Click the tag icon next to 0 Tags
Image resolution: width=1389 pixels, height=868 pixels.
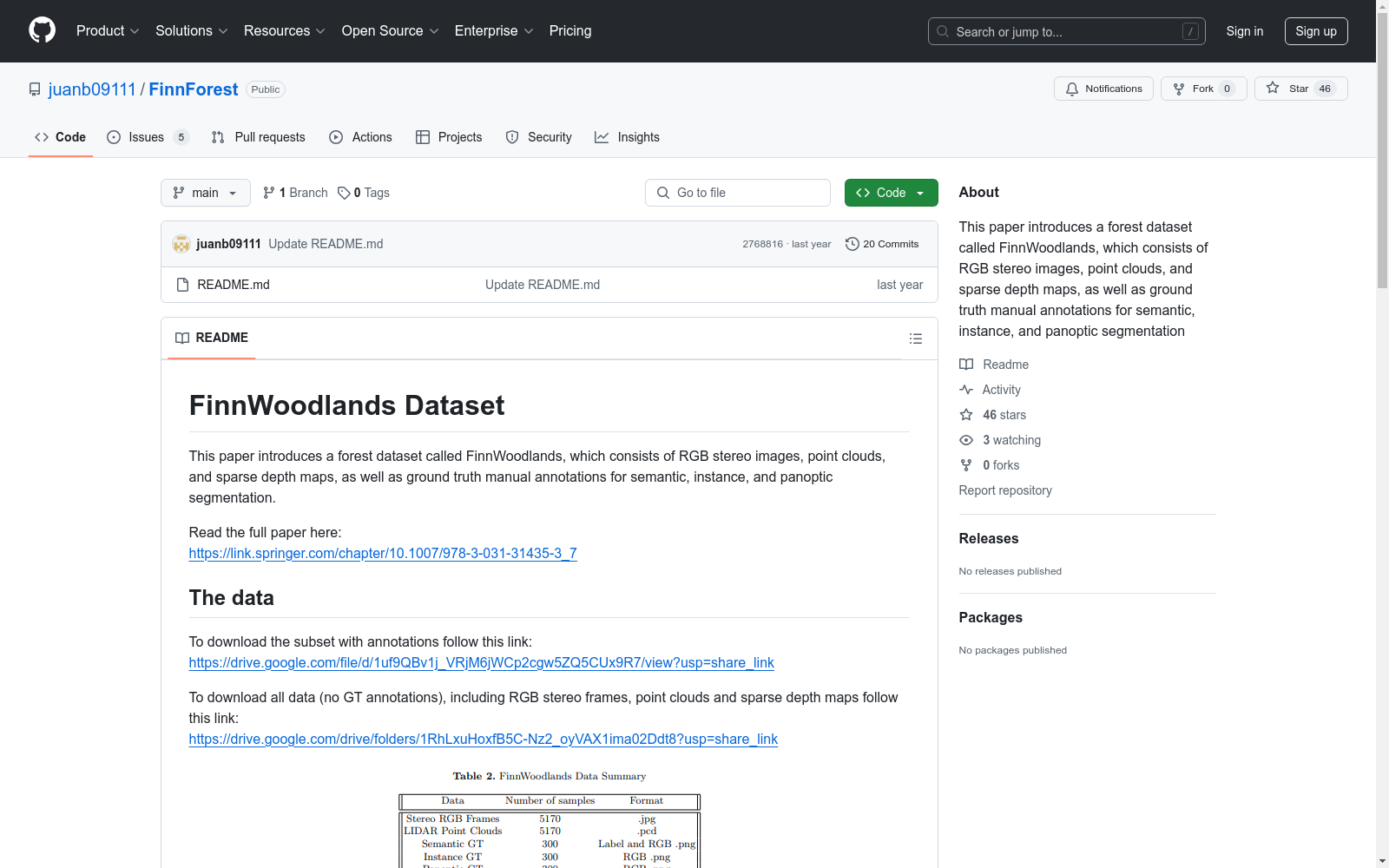pyautogui.click(x=344, y=193)
